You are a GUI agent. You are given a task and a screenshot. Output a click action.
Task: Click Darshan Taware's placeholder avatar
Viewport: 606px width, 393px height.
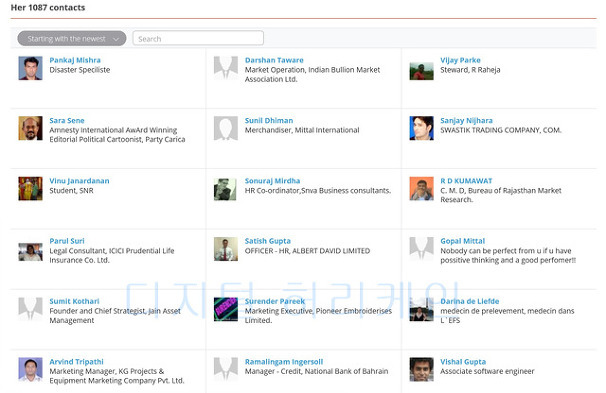click(226, 68)
